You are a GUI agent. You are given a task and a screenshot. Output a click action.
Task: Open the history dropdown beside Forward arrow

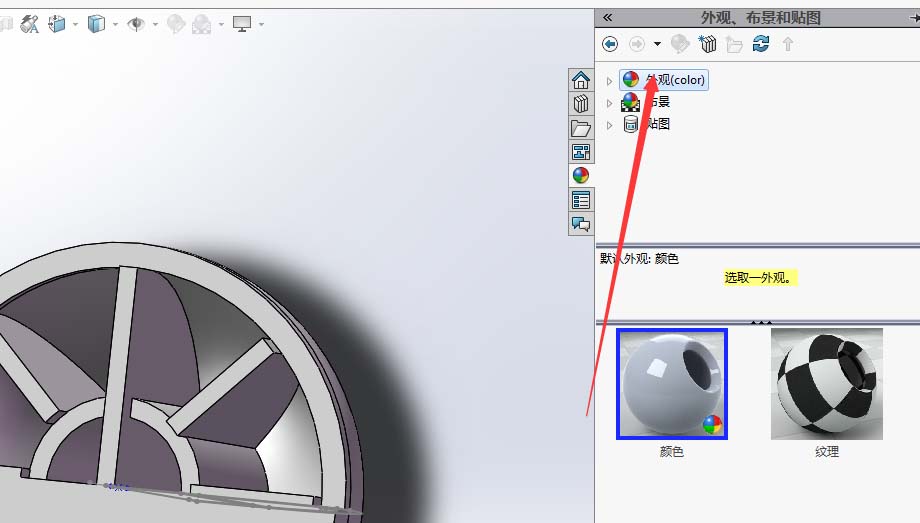pos(657,44)
